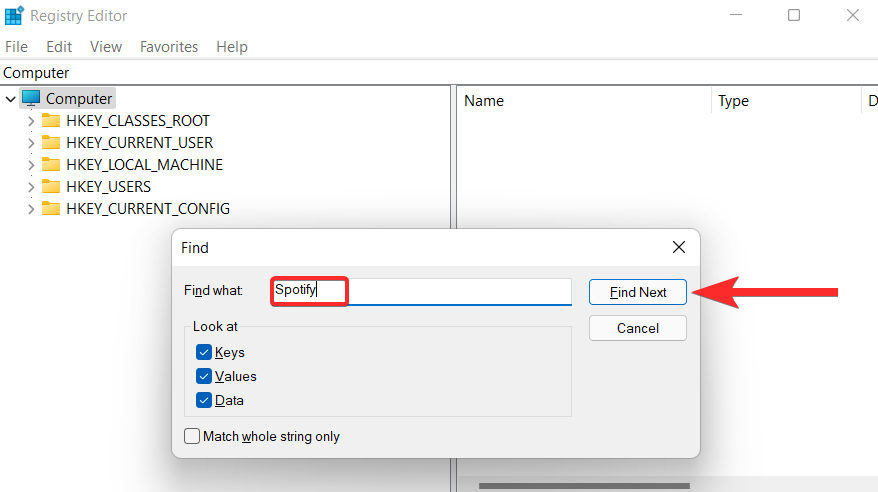The height and width of the screenshot is (492, 878).
Task: Open the File menu
Action: click(x=16, y=46)
